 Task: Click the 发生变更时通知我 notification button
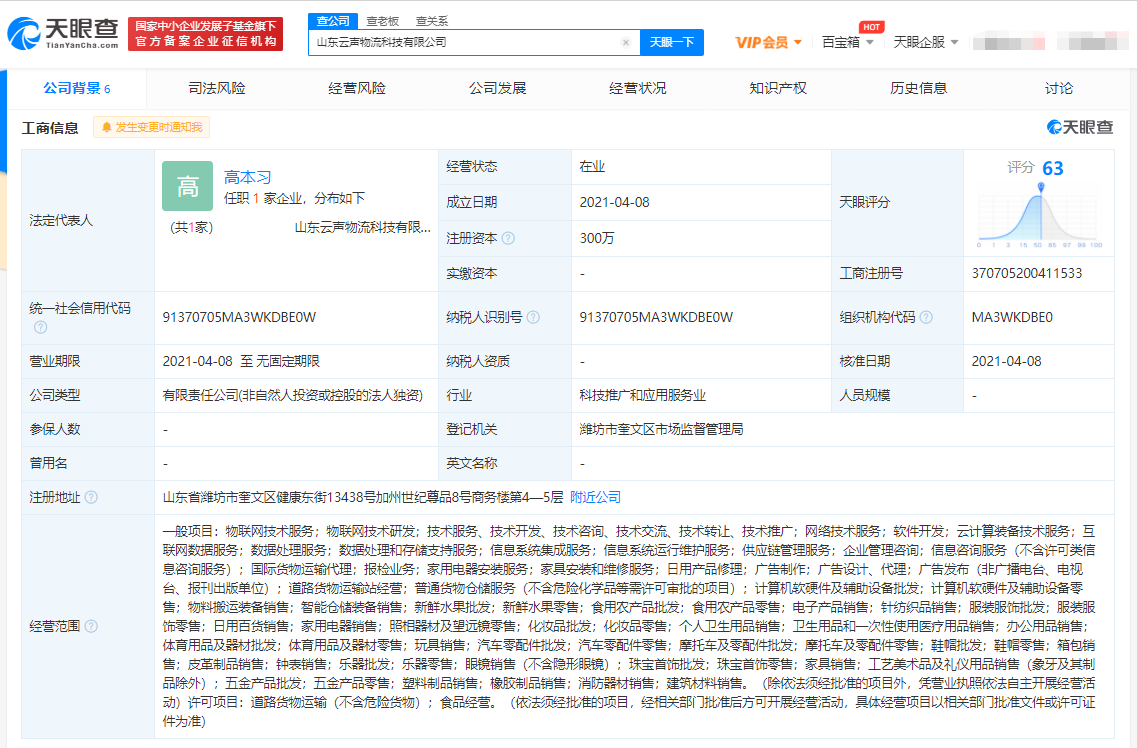[x=152, y=127]
